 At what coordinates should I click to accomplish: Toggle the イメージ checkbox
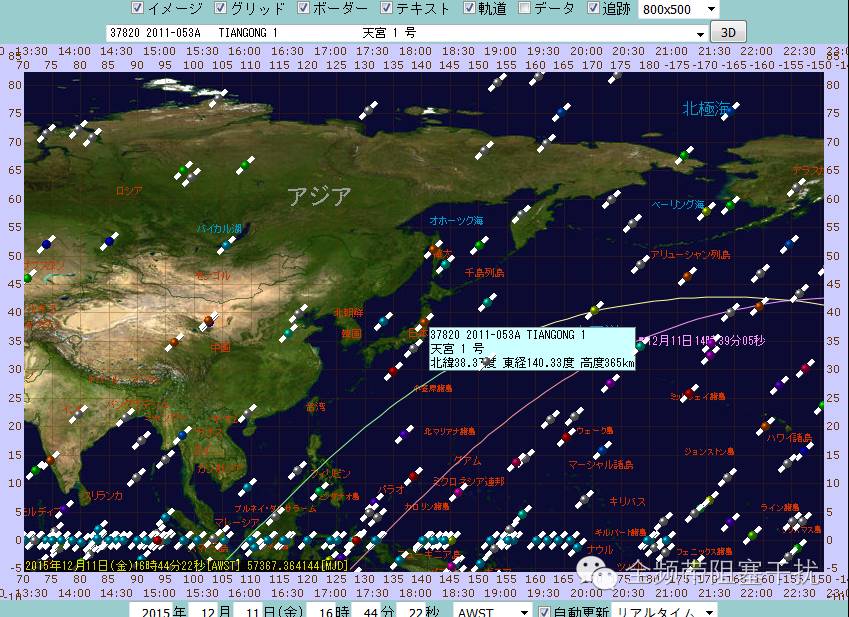point(138,8)
